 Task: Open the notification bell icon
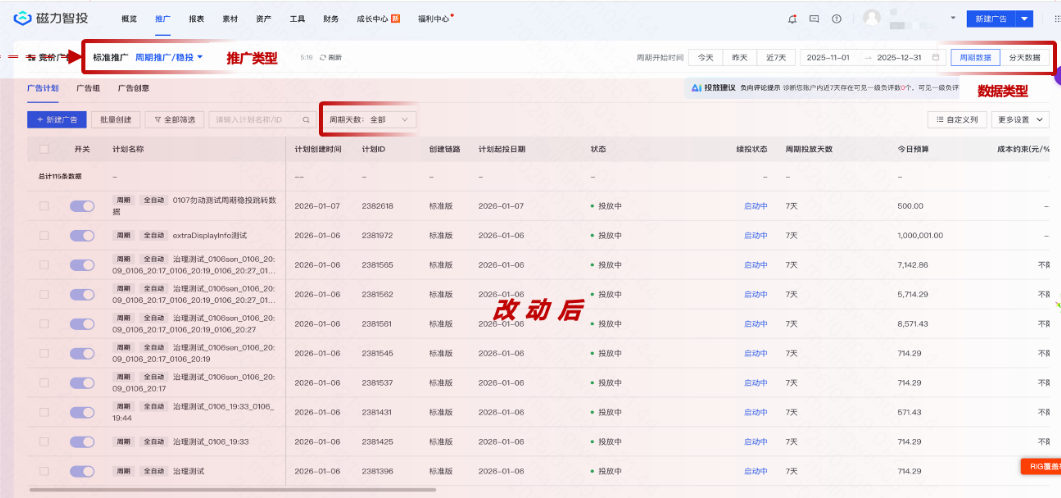tap(792, 19)
